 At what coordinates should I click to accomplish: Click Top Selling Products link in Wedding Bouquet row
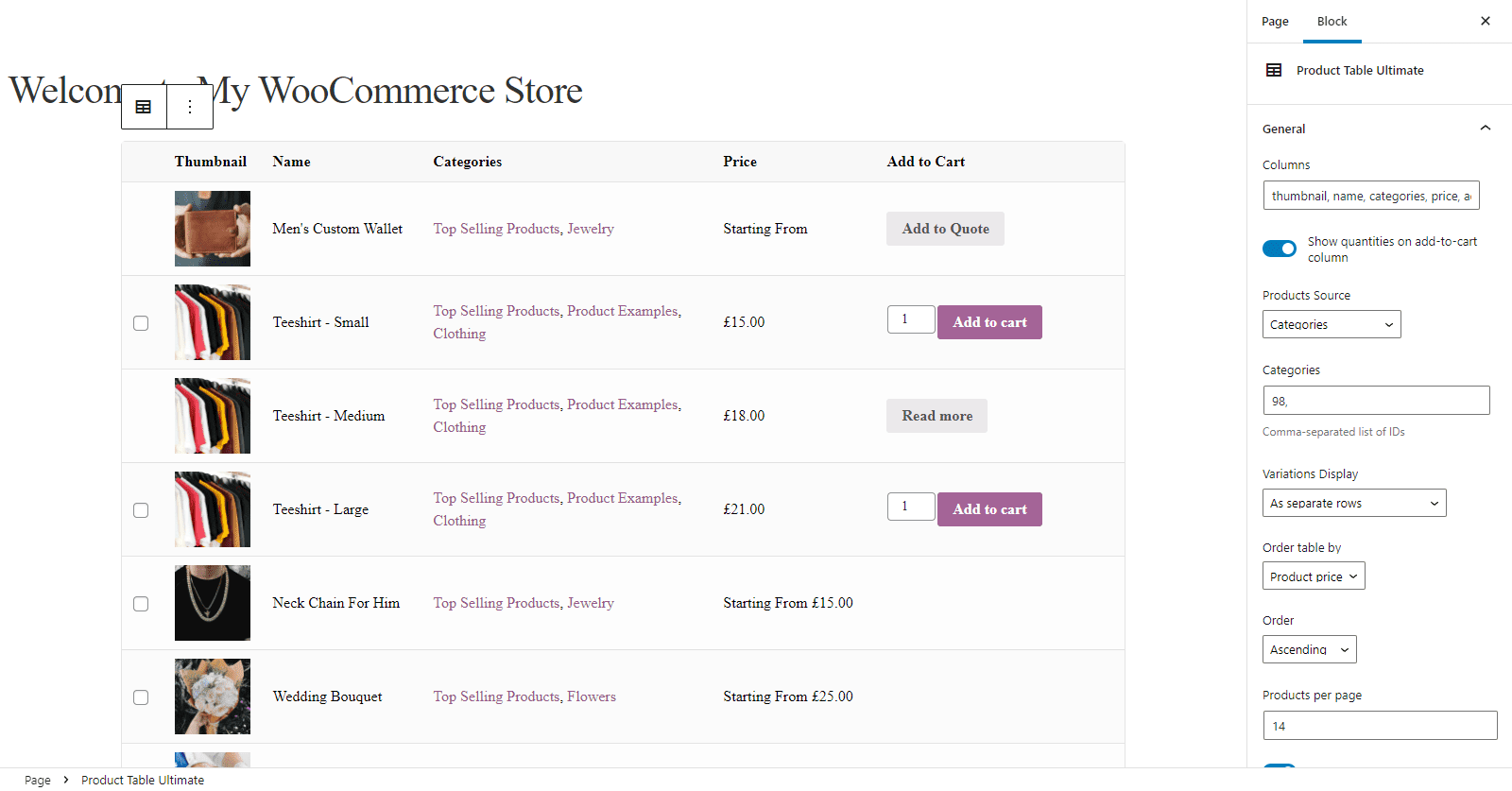pos(496,696)
